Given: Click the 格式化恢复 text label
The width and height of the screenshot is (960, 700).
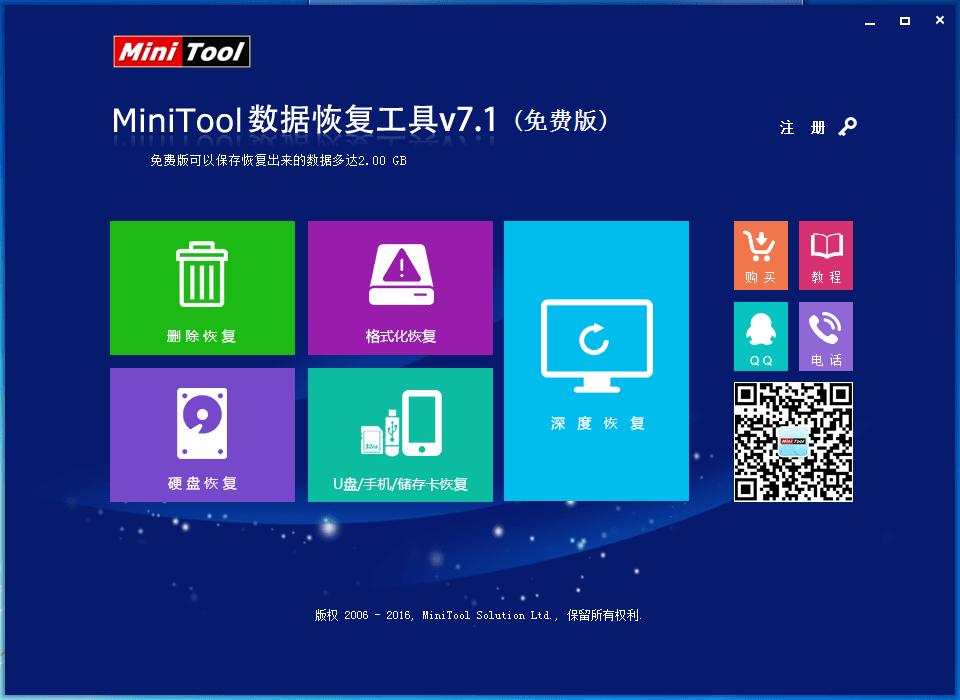Looking at the screenshot, I should click(x=400, y=337).
